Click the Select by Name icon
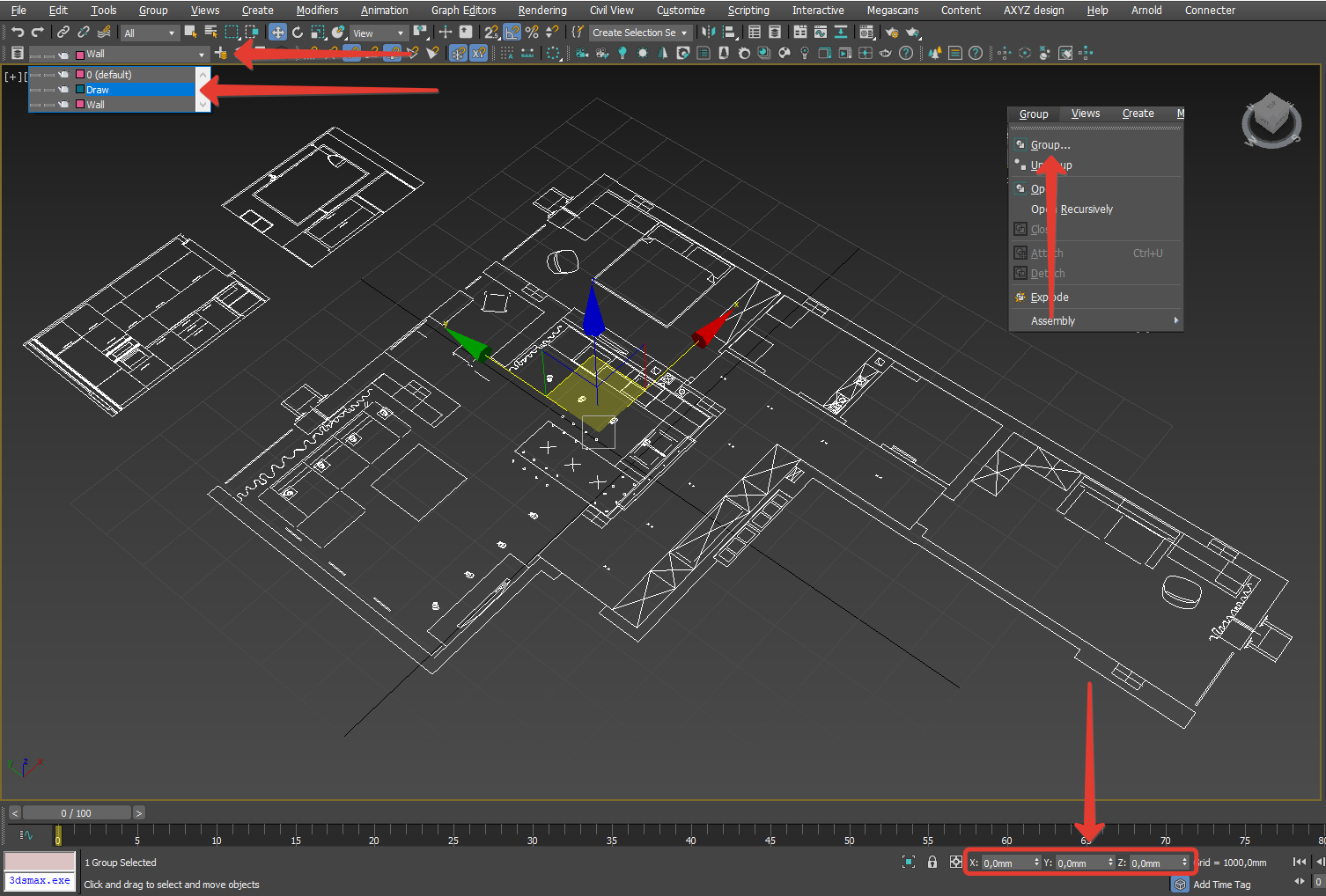Screen dimensions: 1326x896 point(211,33)
